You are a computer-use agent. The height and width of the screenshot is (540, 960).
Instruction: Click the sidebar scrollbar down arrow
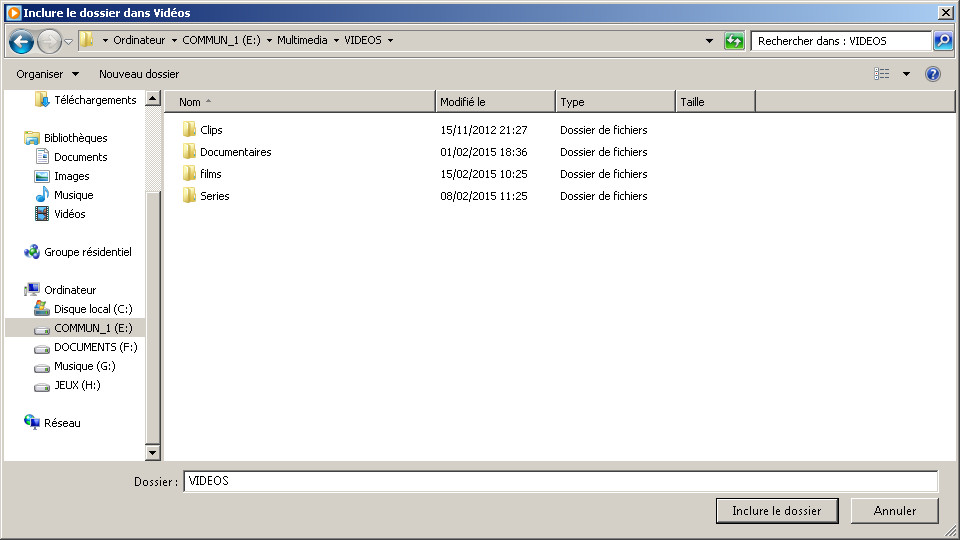coord(153,453)
